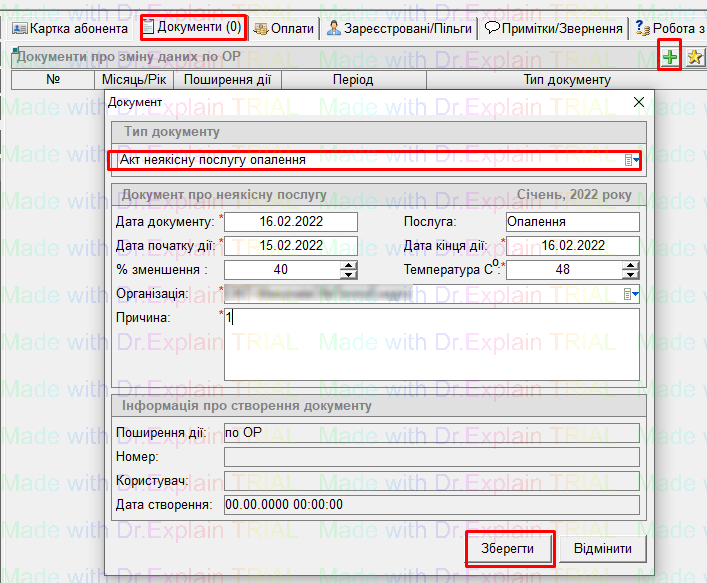Open the document type dropdown list
The height and width of the screenshot is (583, 707).
click(632, 160)
